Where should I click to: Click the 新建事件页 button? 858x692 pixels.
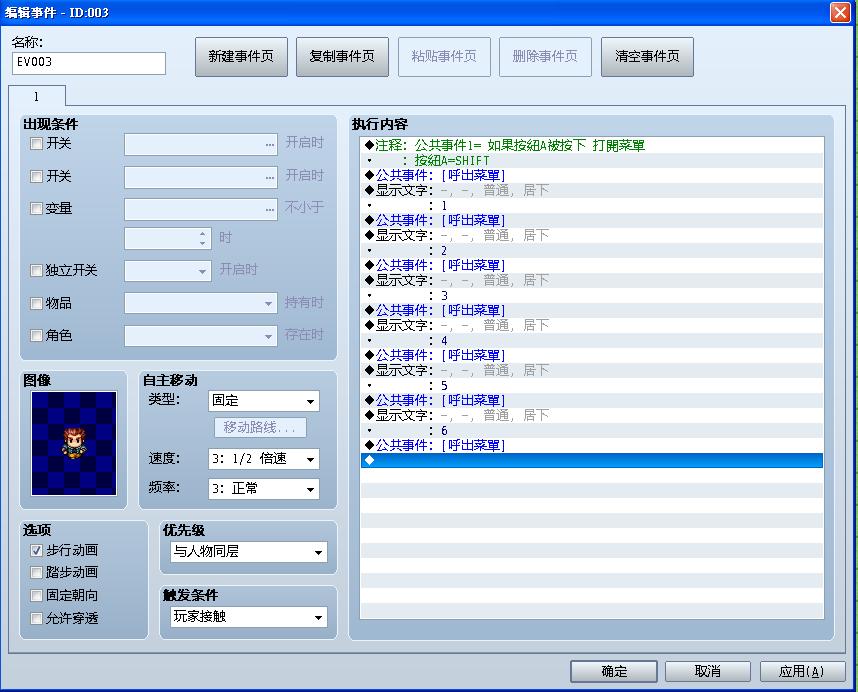(241, 56)
